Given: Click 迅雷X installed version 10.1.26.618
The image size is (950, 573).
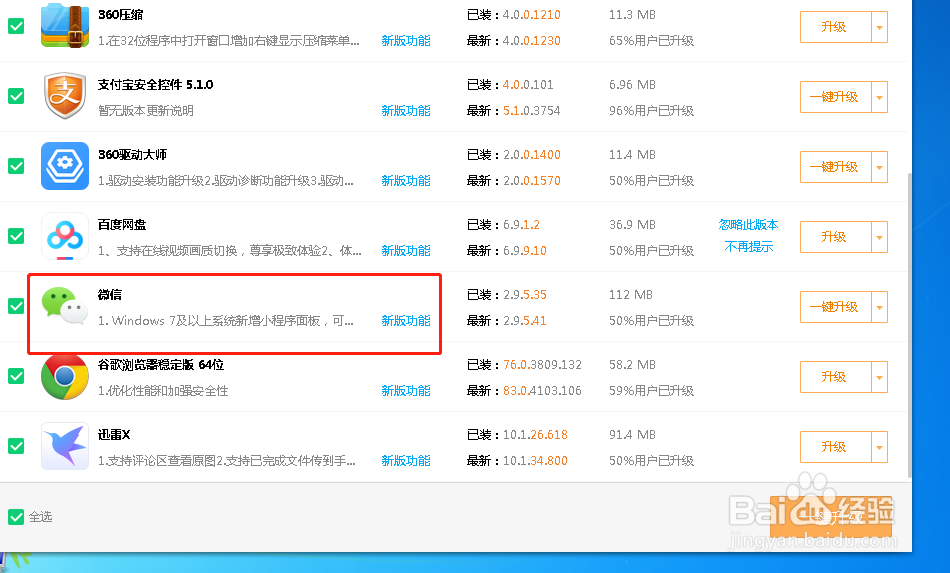Looking at the screenshot, I should (x=535, y=435).
